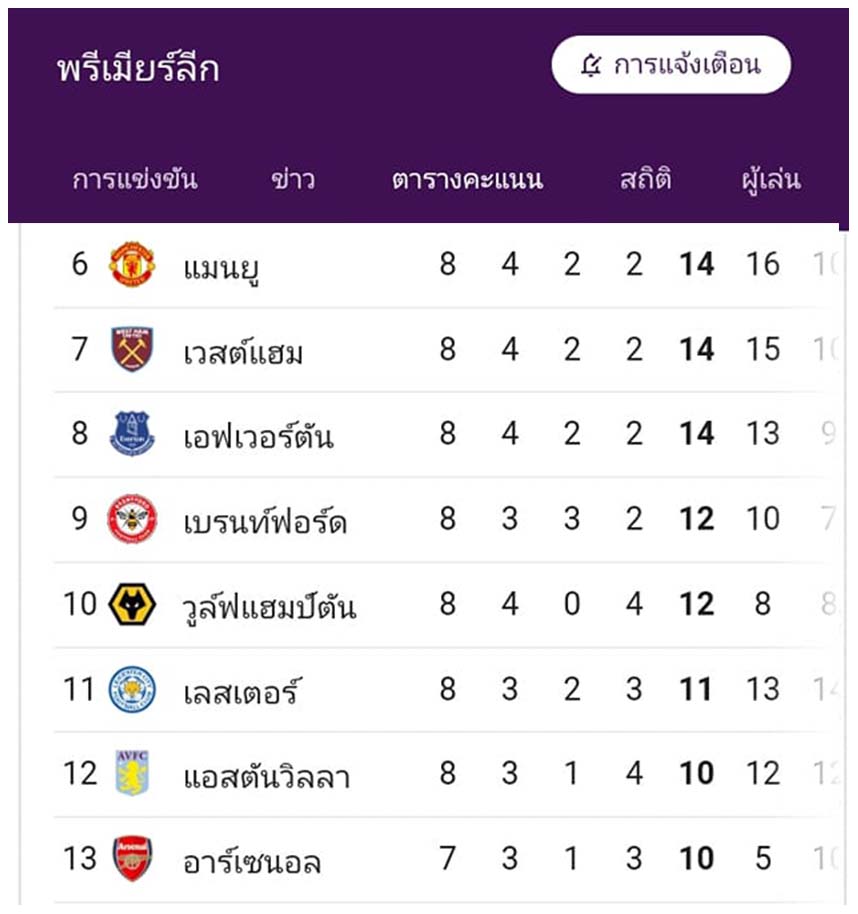Select the ตารางคะแนน standings tab
This screenshot has width=858, height=914.
(x=467, y=180)
